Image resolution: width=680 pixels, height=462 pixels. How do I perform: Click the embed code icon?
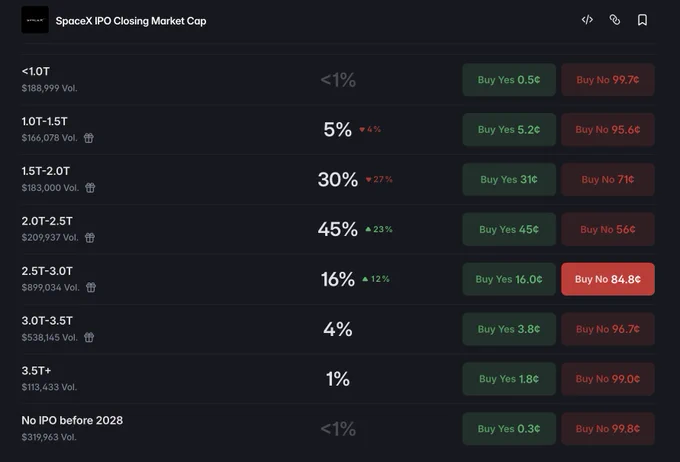point(587,20)
